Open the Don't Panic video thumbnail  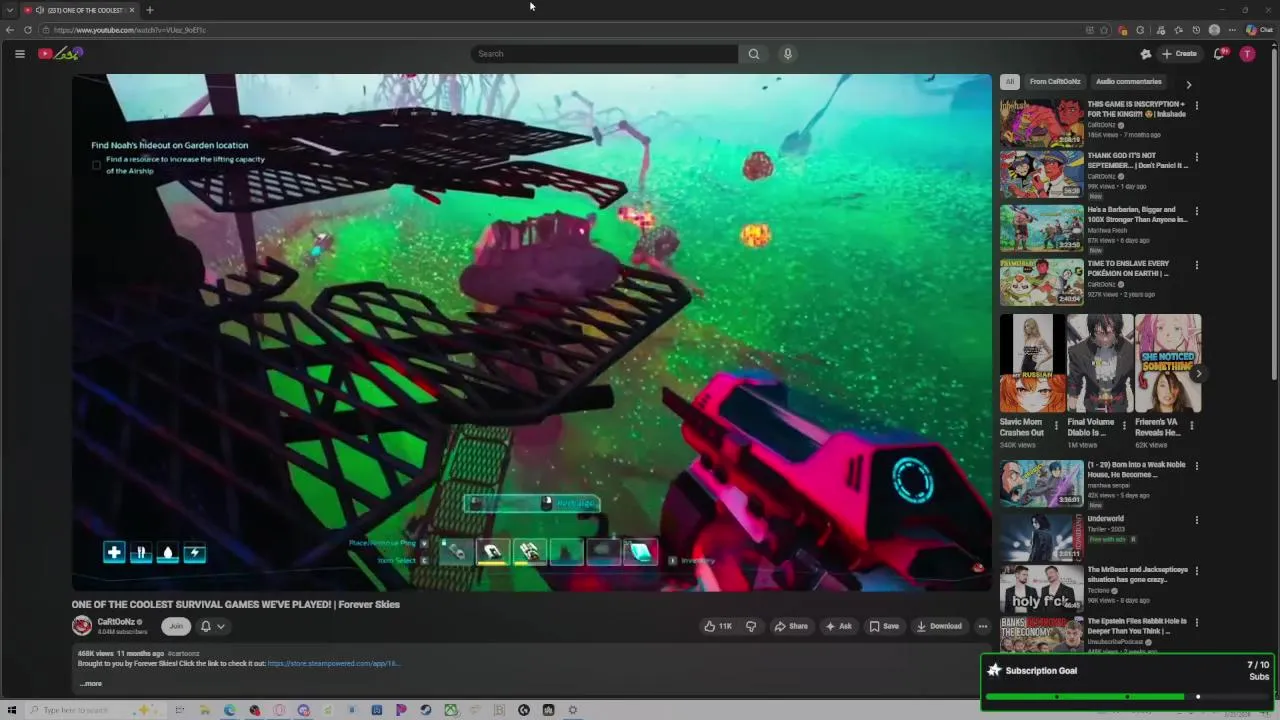pos(1042,174)
